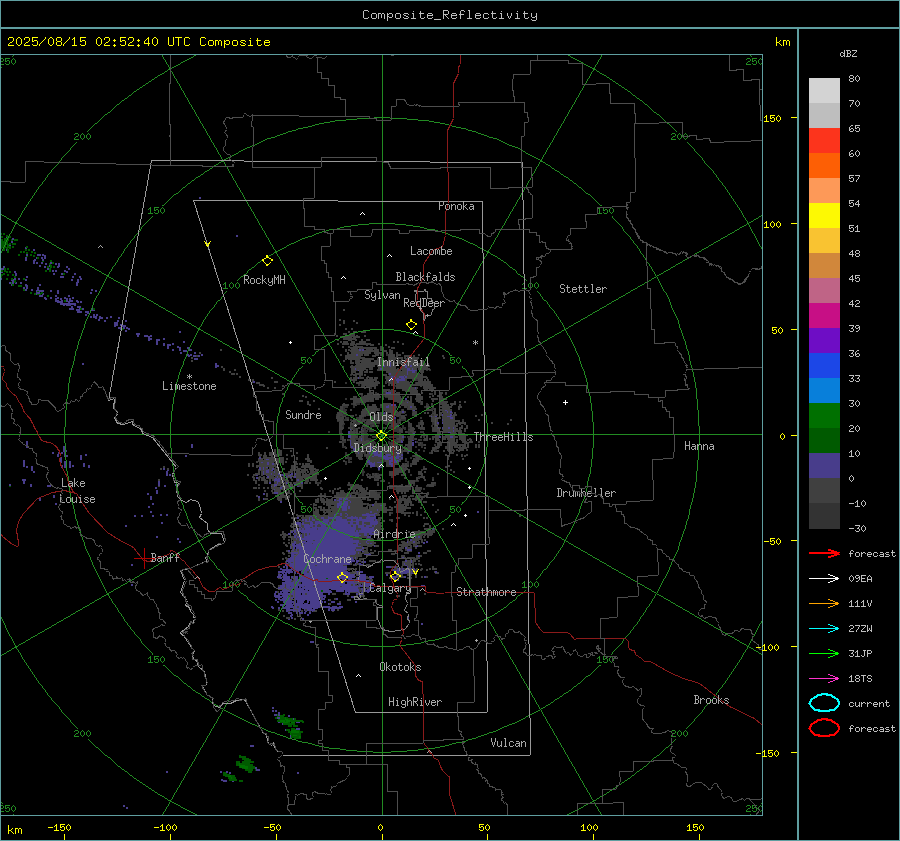Screen dimensions: 900x841
Task: Click the Olds label
Action: click(381, 417)
